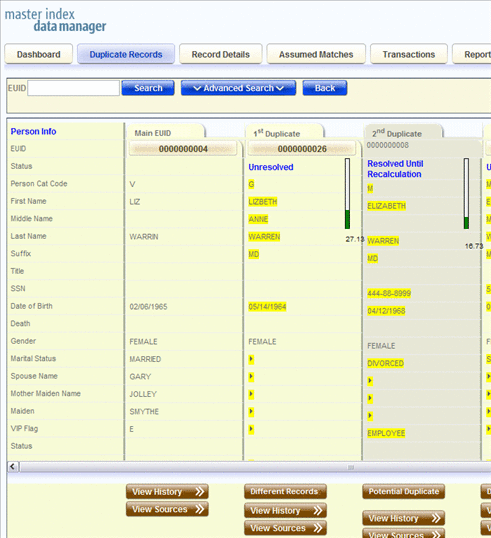Click Resolved Until Recalculation status link
The width and height of the screenshot is (491, 538).
coord(395,169)
